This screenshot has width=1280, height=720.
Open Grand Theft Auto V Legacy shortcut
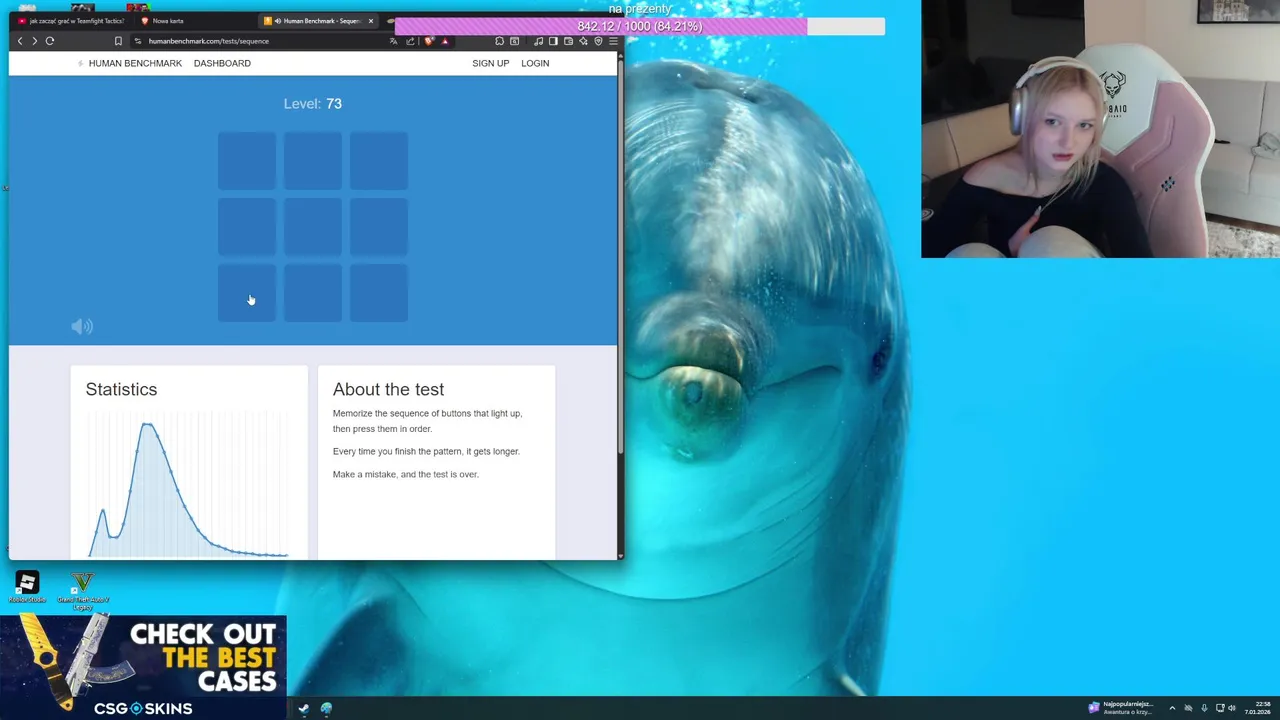pos(83,590)
